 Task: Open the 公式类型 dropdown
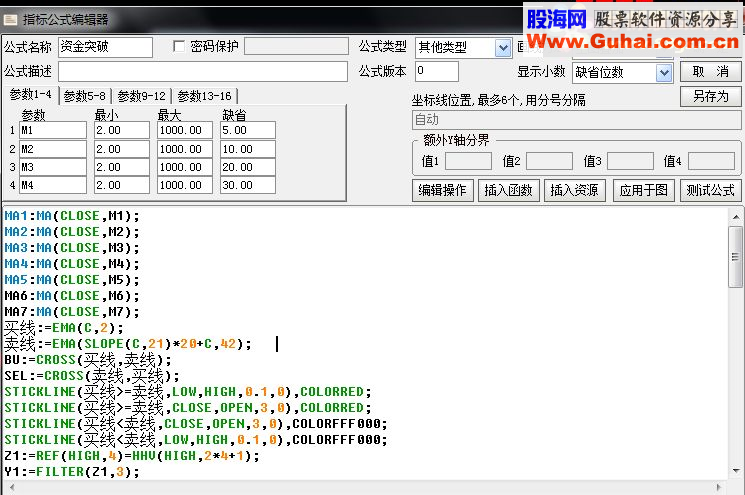point(503,48)
